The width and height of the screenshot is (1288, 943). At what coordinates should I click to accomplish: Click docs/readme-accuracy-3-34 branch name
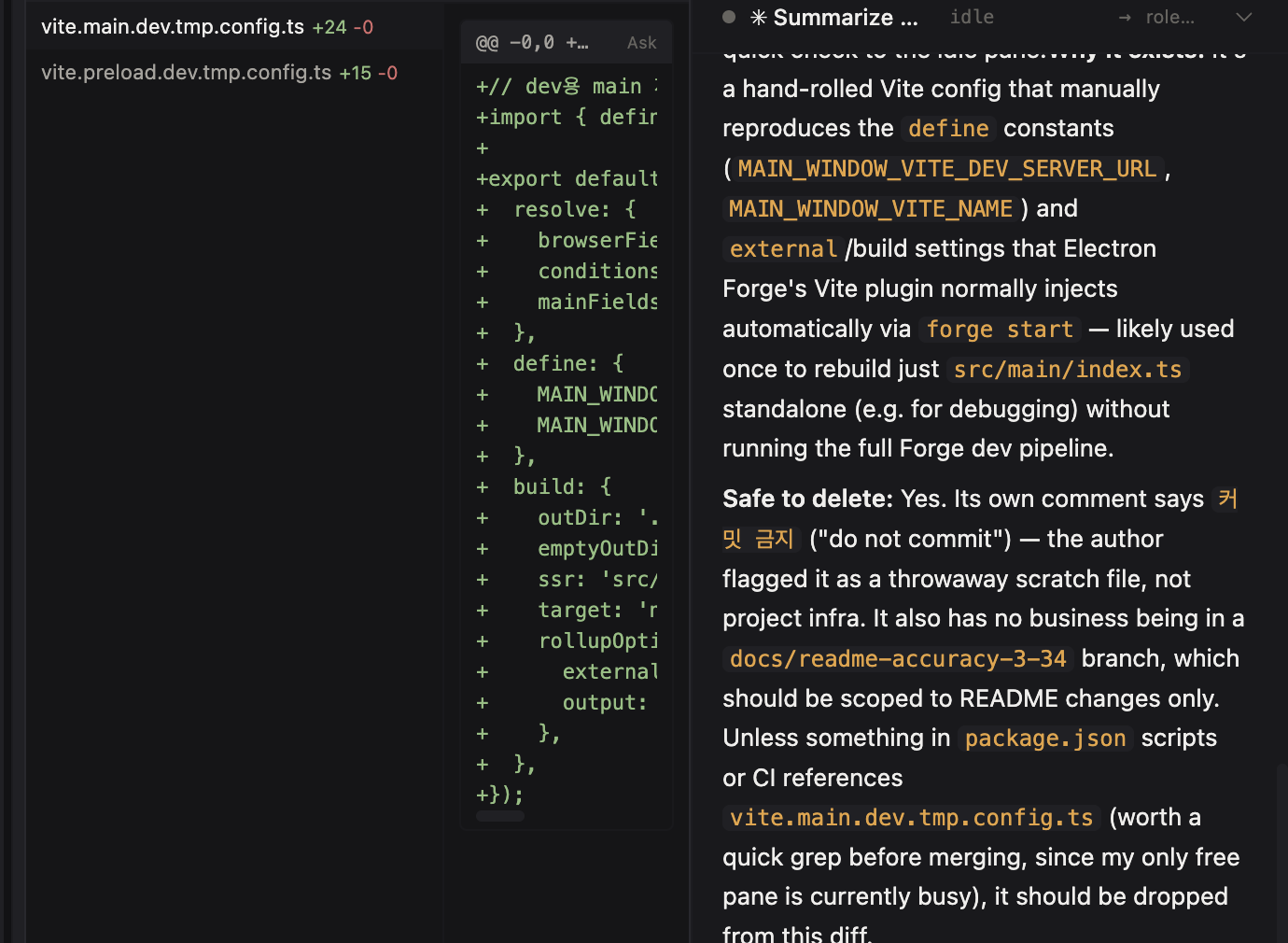(898, 659)
